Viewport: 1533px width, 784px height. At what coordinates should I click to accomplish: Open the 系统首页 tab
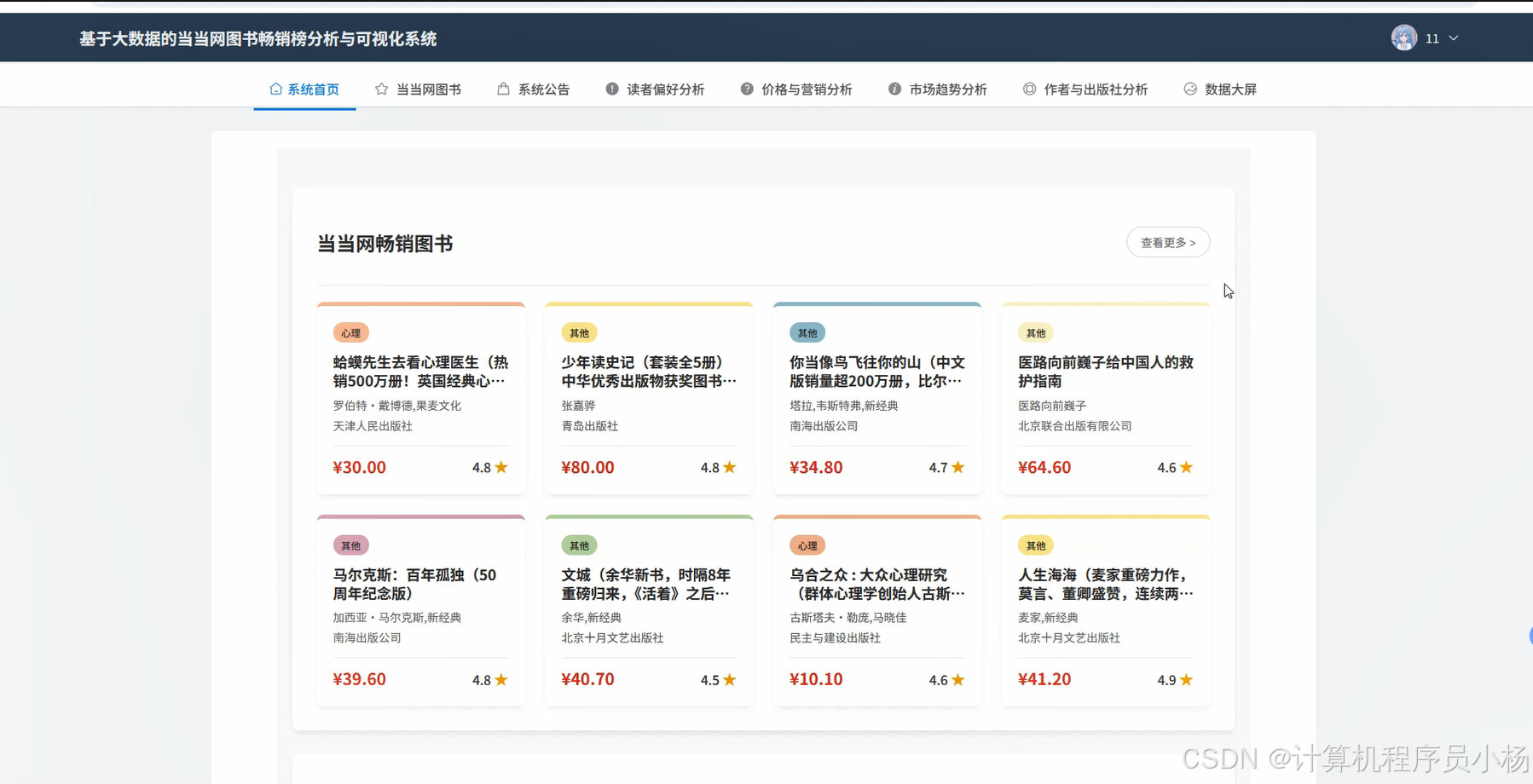304,89
